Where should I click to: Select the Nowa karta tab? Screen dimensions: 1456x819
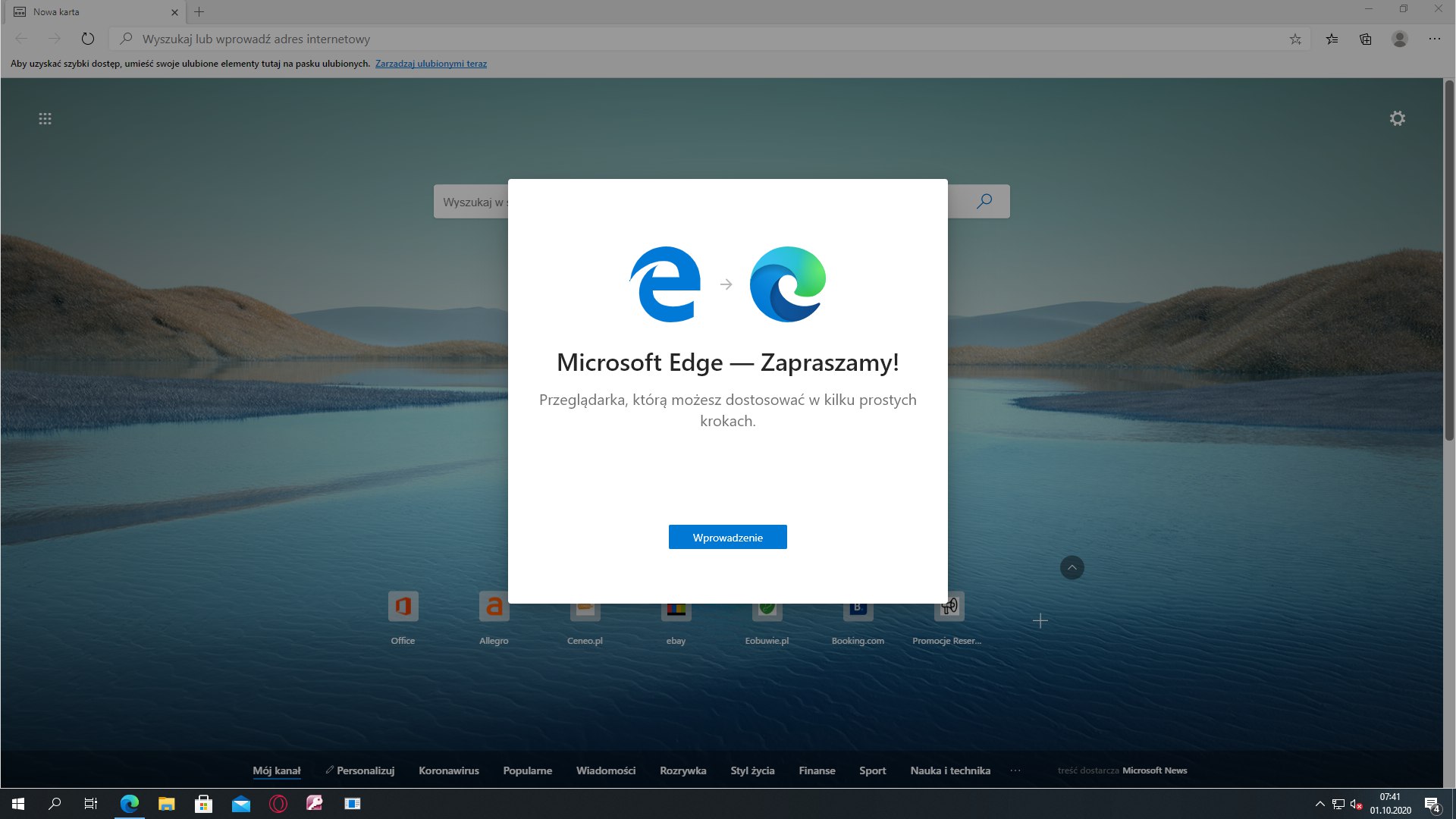(95, 12)
